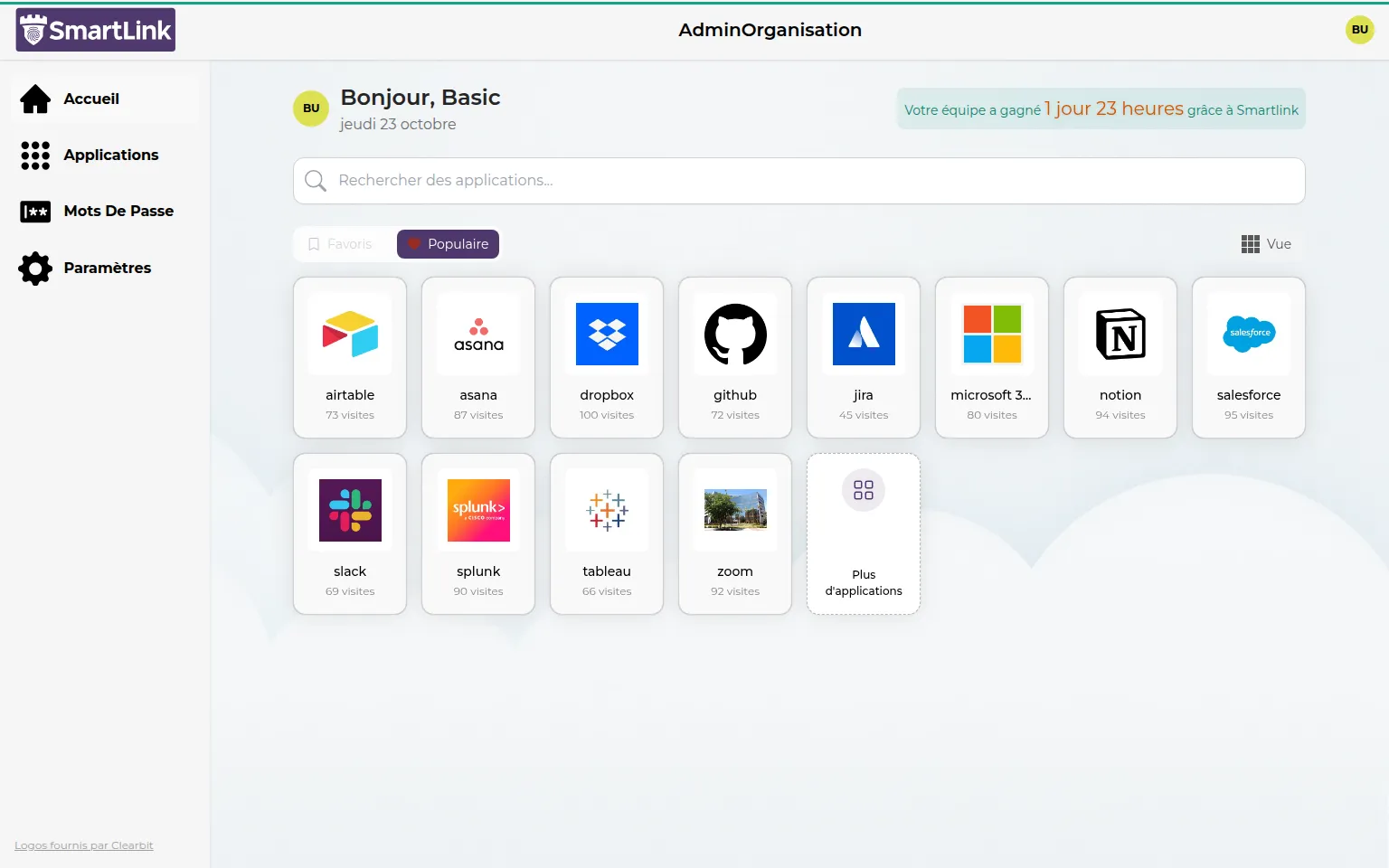Viewport: 1389px width, 868px height.
Task: Go to Applications in the sidebar
Action: pyautogui.click(x=110, y=155)
